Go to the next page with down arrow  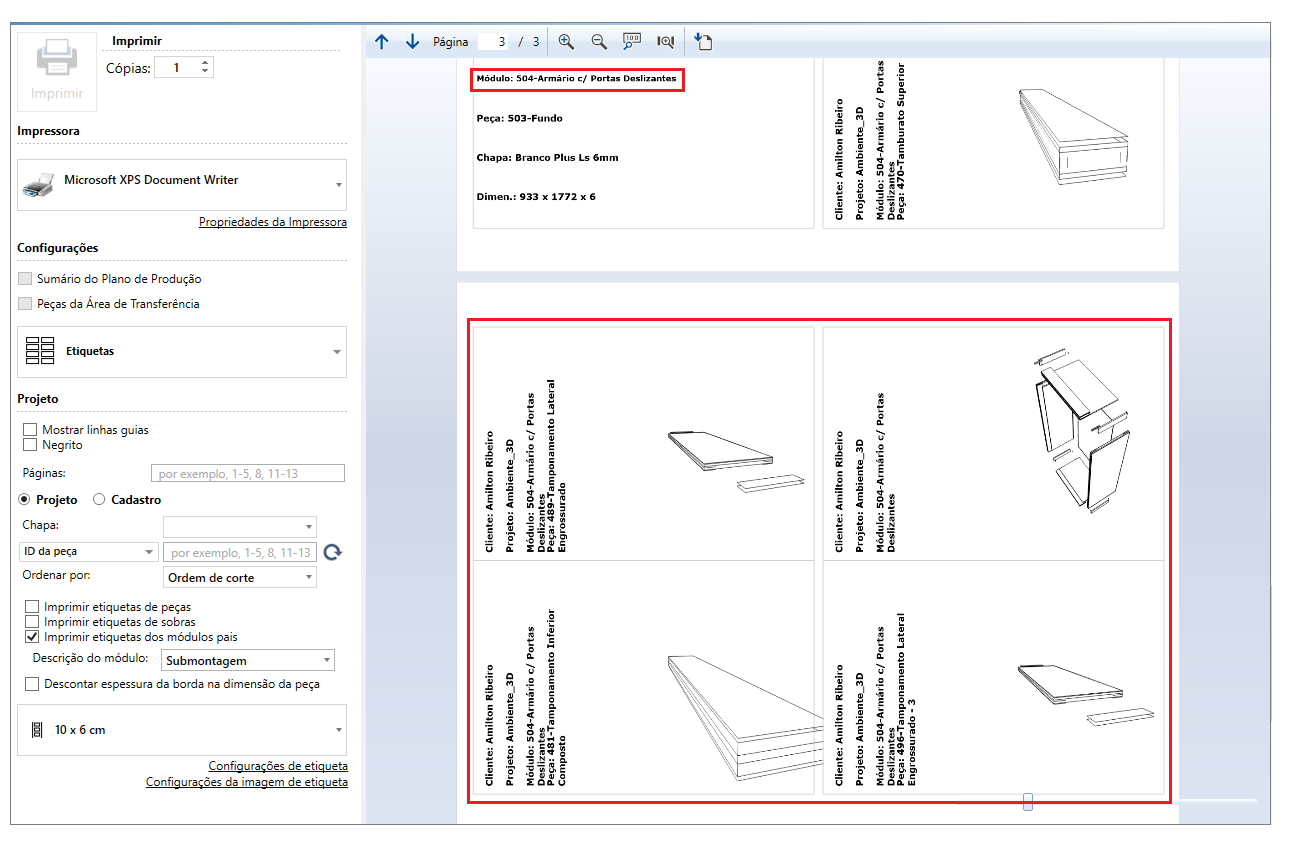coord(412,42)
